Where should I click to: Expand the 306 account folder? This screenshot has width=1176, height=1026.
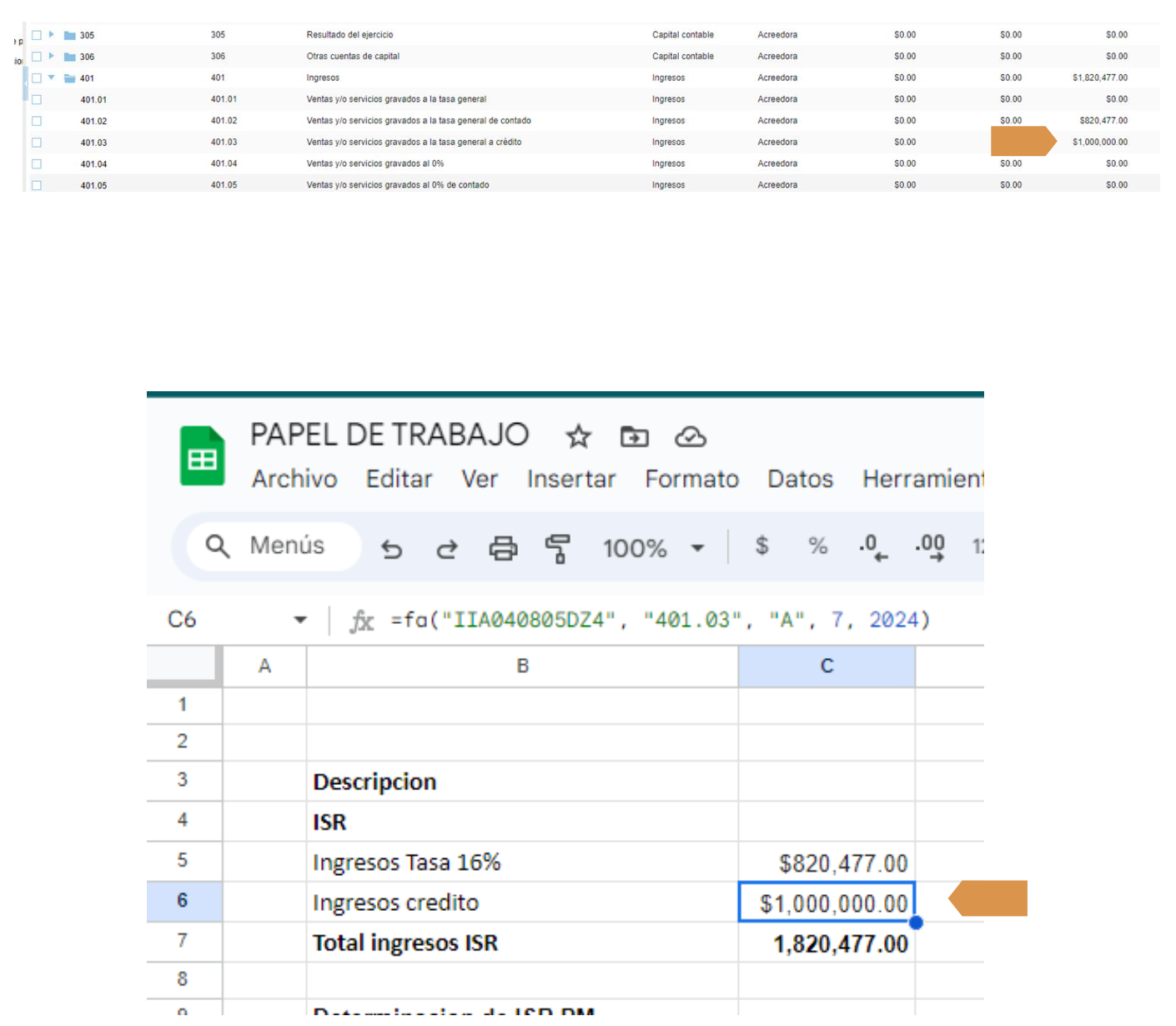(52, 57)
